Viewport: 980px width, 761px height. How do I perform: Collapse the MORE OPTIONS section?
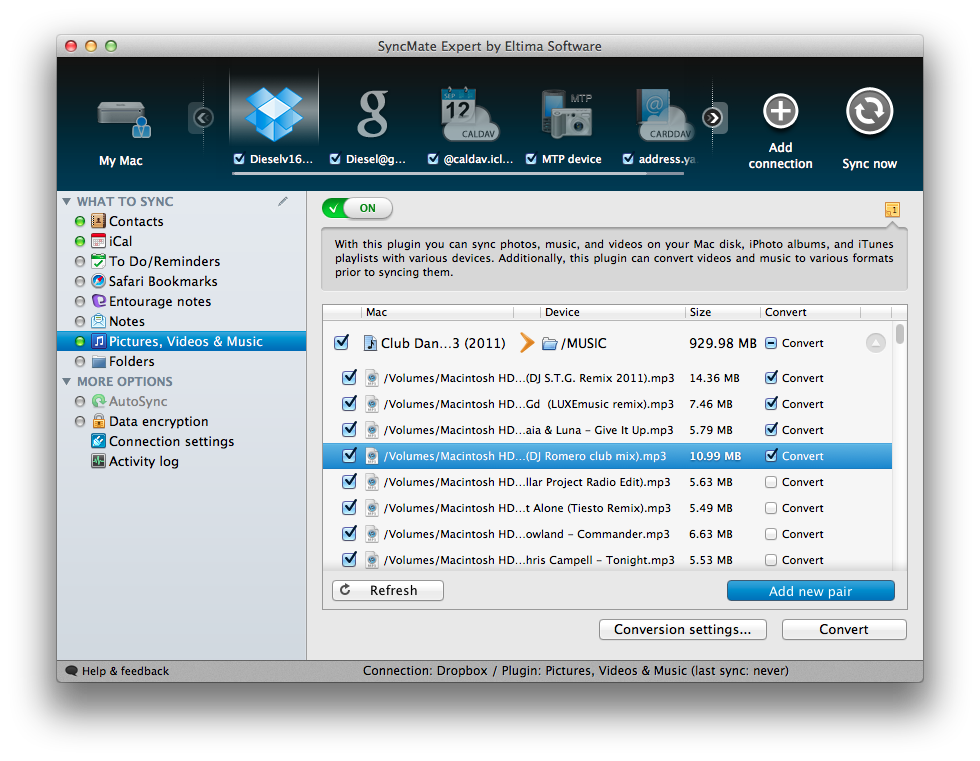(67, 381)
